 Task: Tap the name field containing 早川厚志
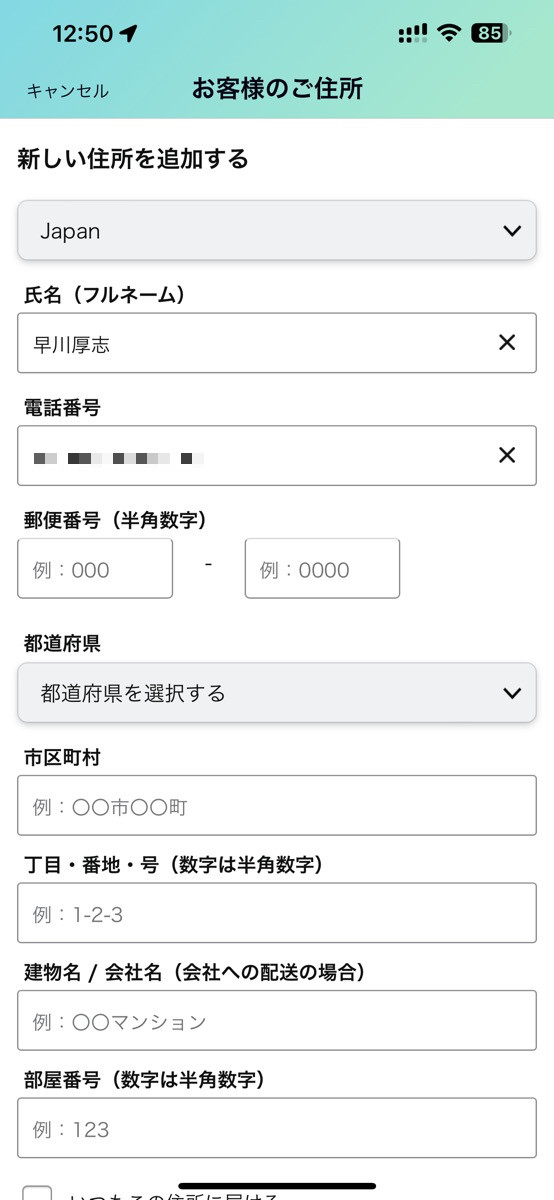click(277, 343)
